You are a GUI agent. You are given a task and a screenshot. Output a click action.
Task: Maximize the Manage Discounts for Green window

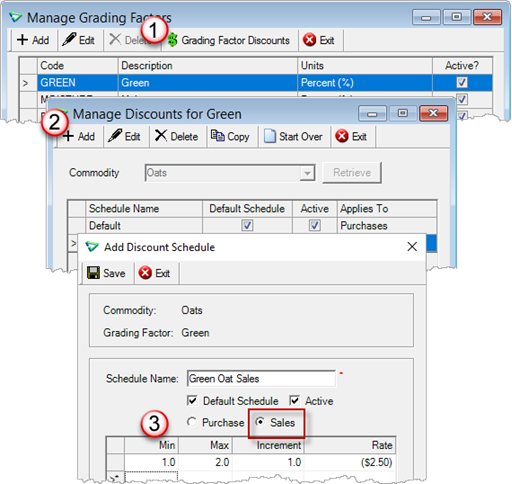pyautogui.click(x=403, y=114)
